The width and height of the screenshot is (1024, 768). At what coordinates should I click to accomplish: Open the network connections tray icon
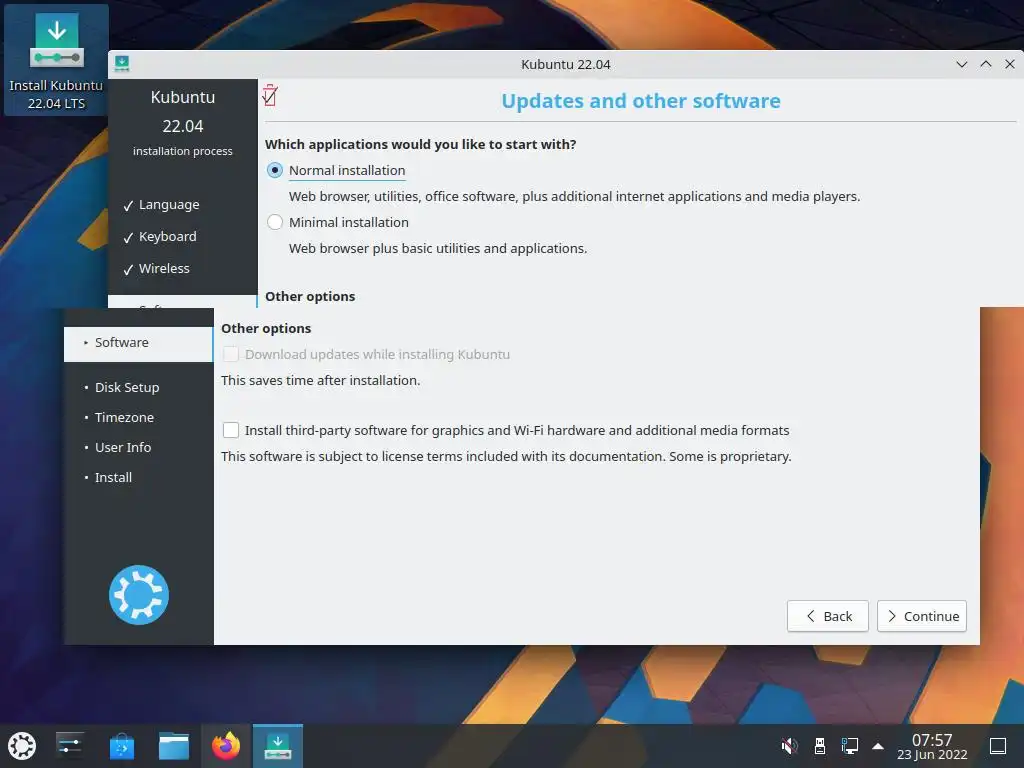(850, 746)
